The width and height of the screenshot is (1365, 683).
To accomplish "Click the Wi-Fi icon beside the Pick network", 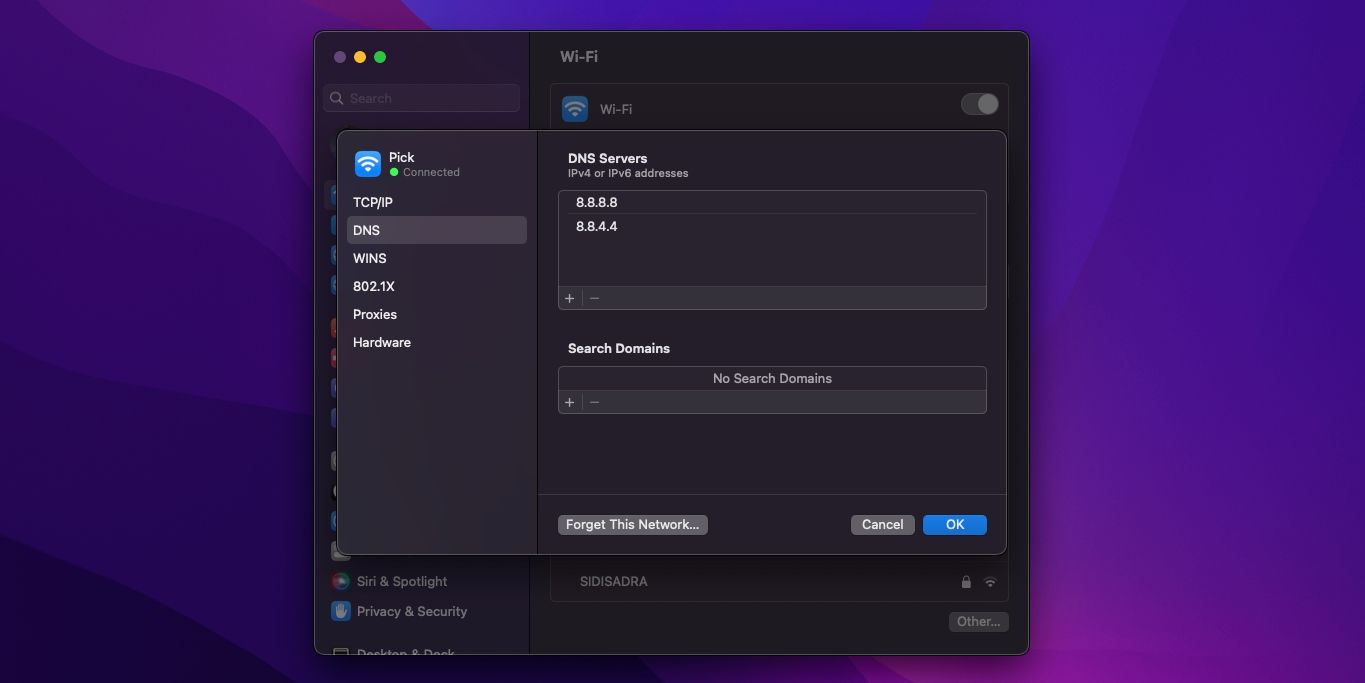I will [x=368, y=162].
